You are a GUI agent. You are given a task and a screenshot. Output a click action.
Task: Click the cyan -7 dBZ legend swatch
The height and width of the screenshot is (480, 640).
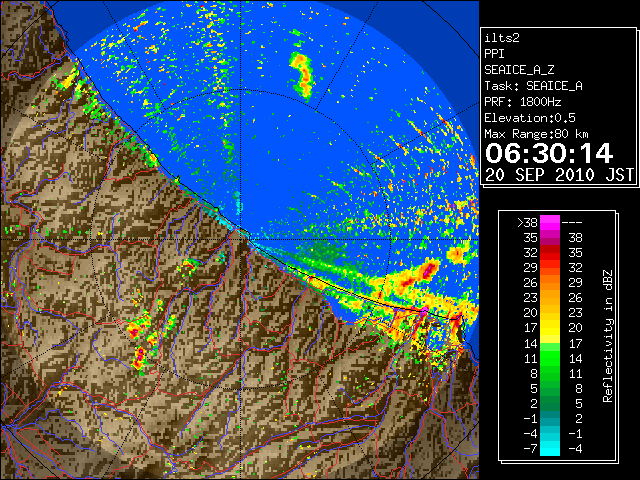[550, 448]
